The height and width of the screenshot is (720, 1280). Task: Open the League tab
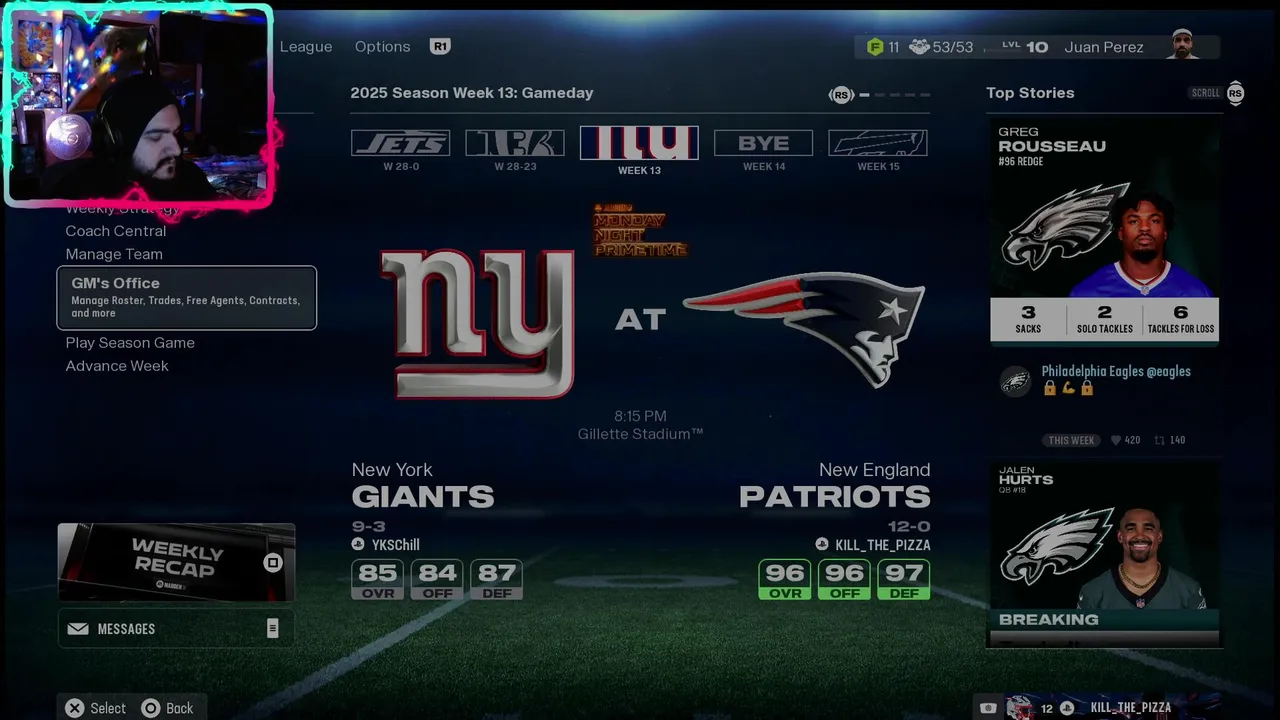306,47
